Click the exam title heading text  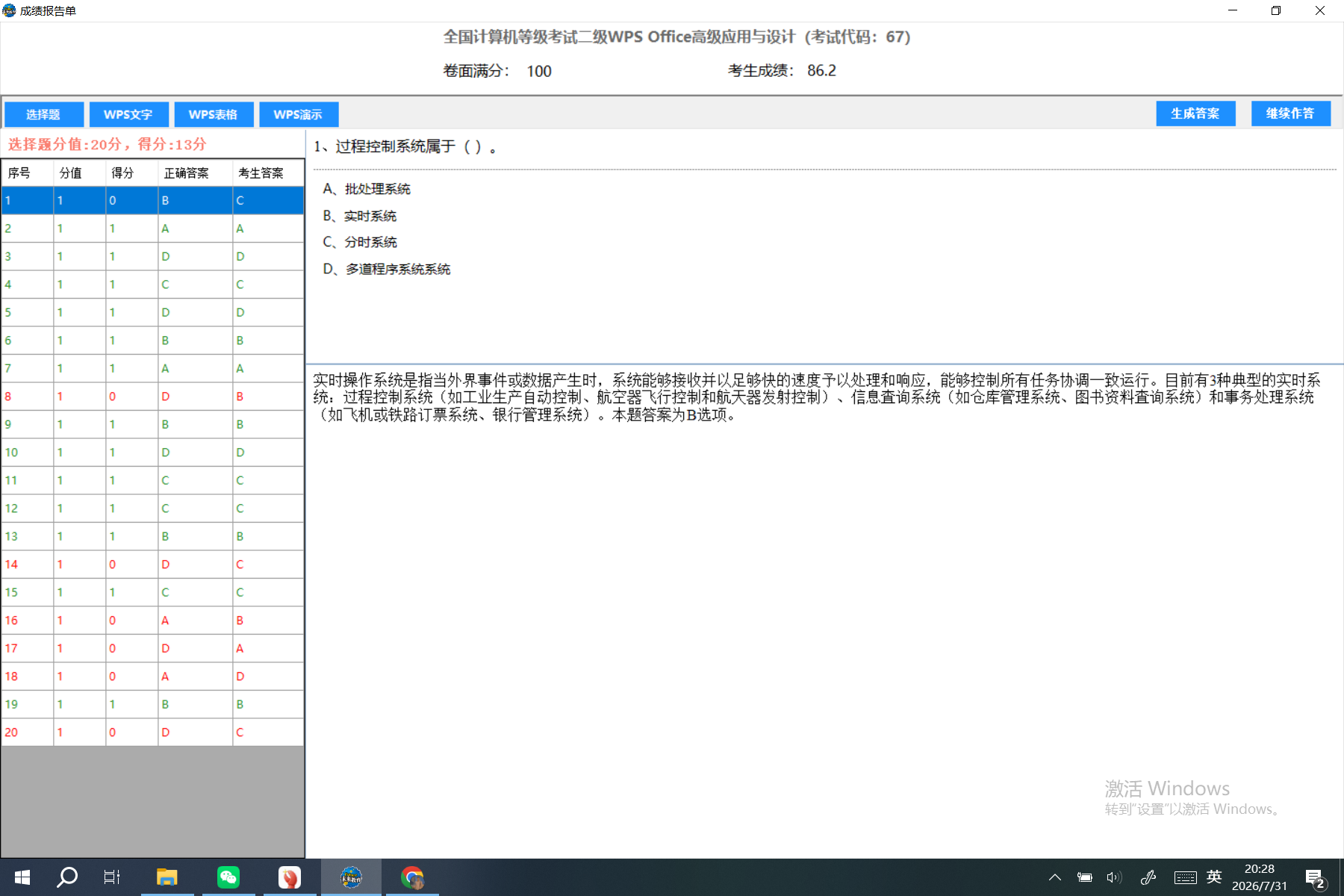coord(677,37)
